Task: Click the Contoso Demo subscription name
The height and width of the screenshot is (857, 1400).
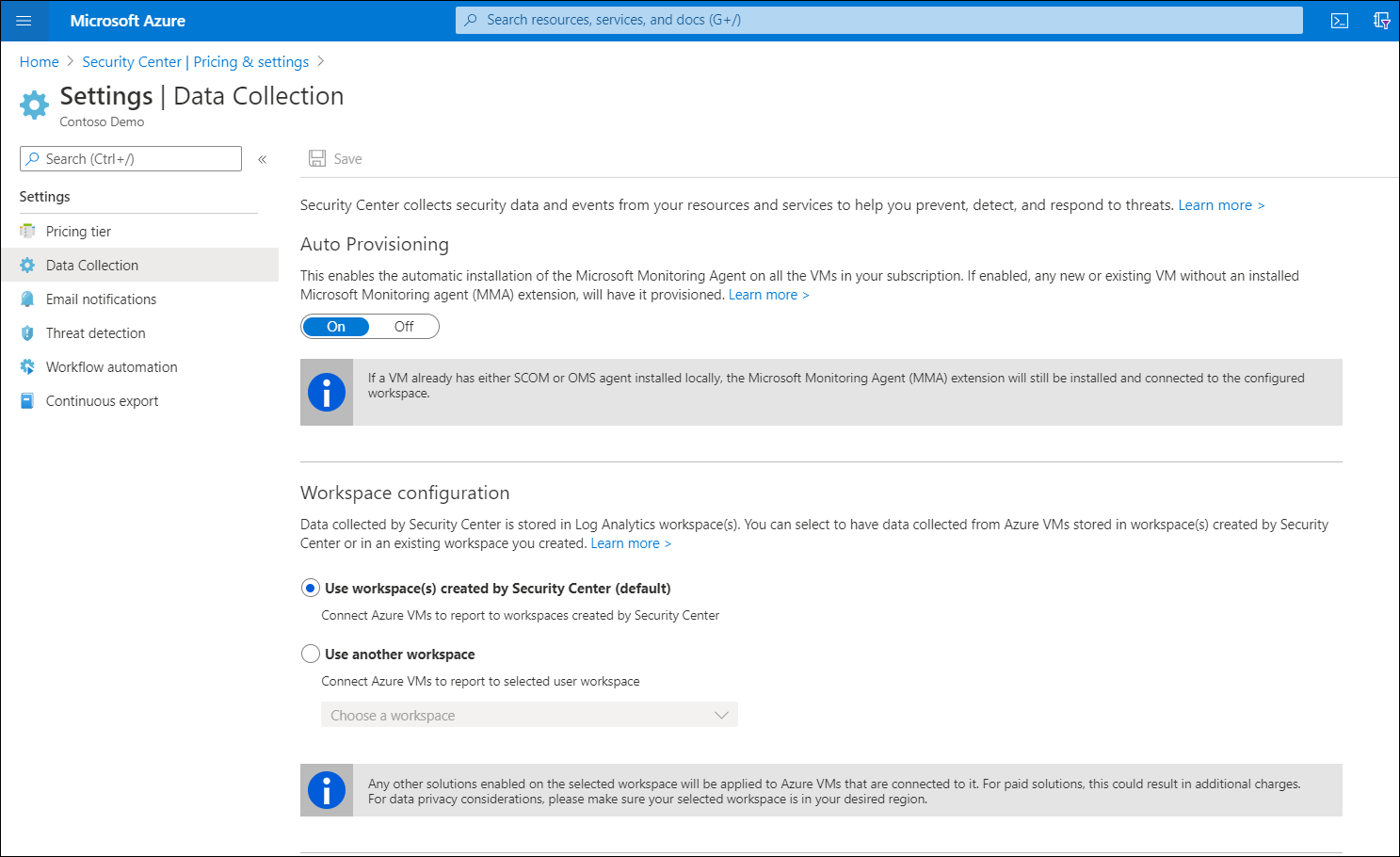Action: [102, 121]
